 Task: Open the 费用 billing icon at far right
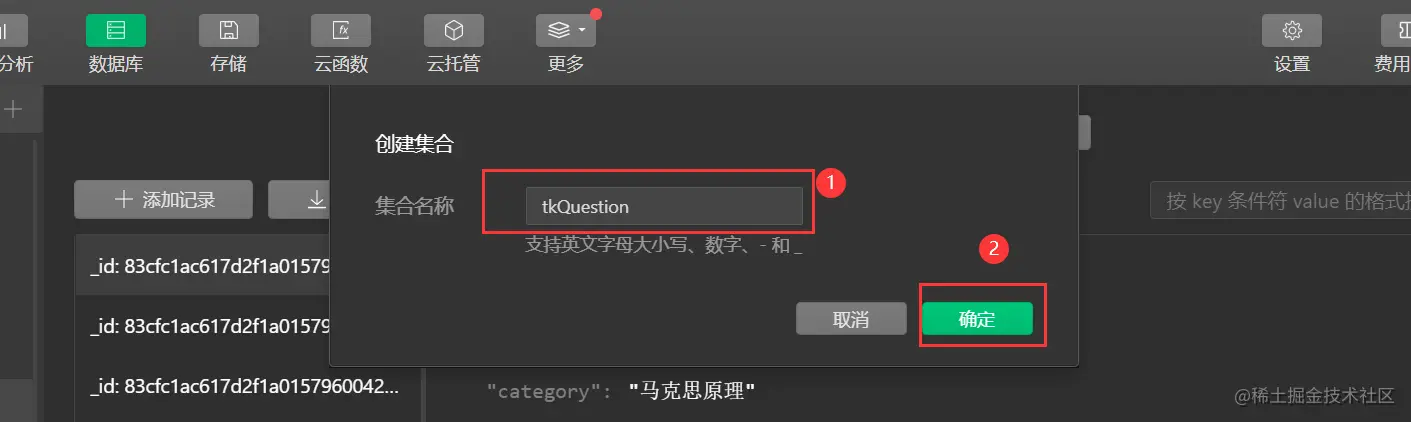coord(1396,30)
